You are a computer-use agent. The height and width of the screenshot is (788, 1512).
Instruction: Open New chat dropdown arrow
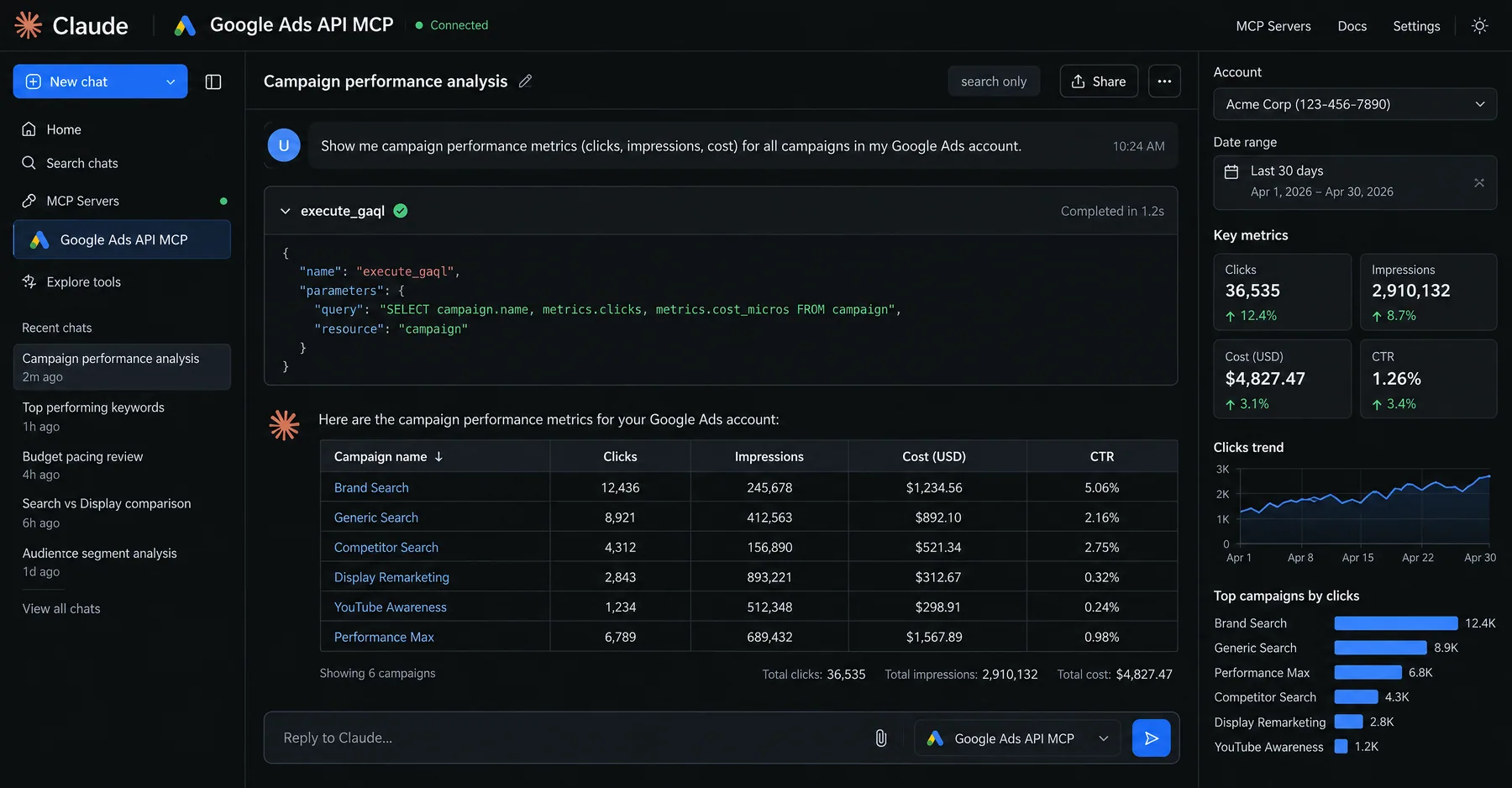[x=171, y=81]
